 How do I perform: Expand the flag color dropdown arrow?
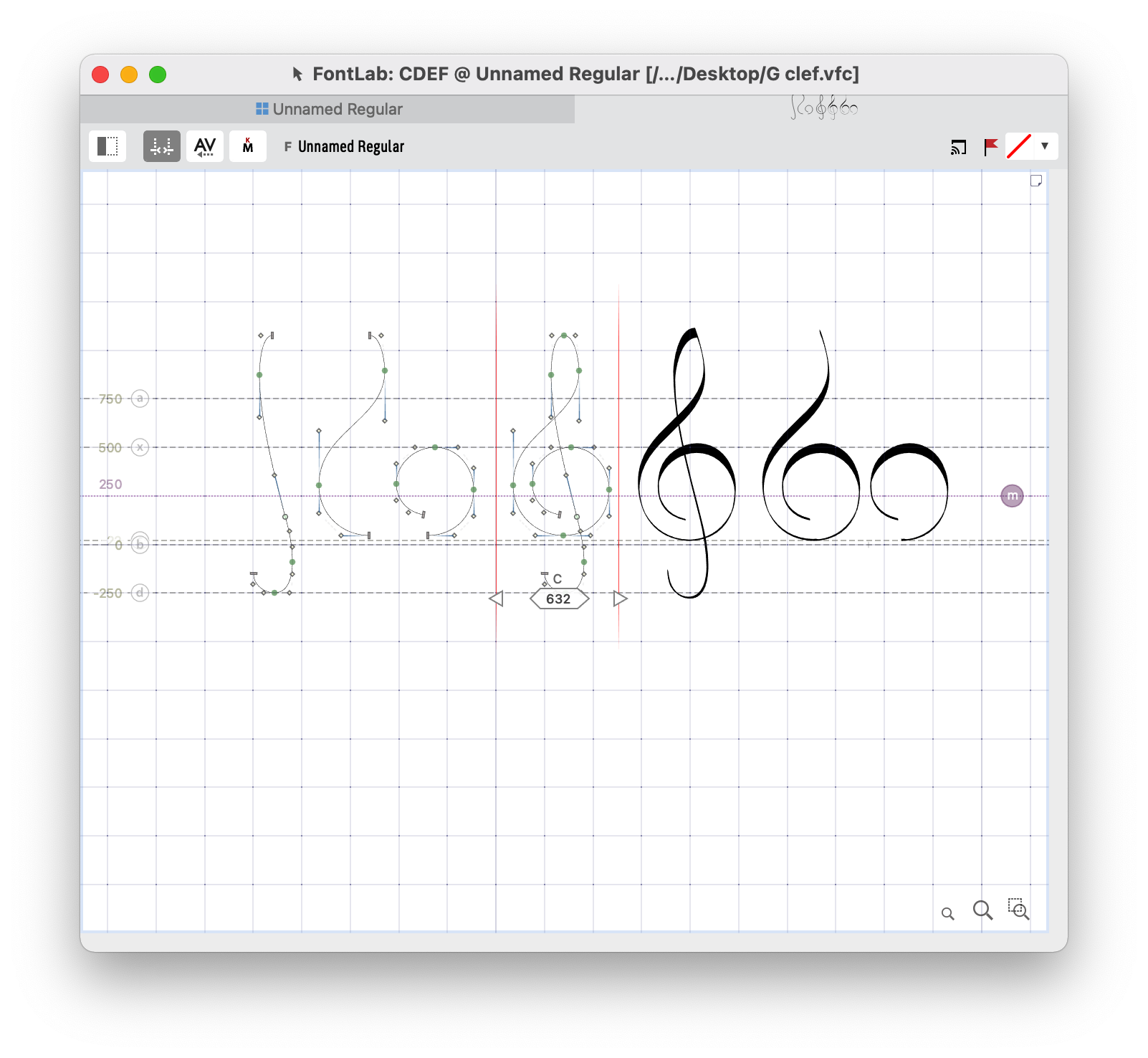(x=1045, y=146)
